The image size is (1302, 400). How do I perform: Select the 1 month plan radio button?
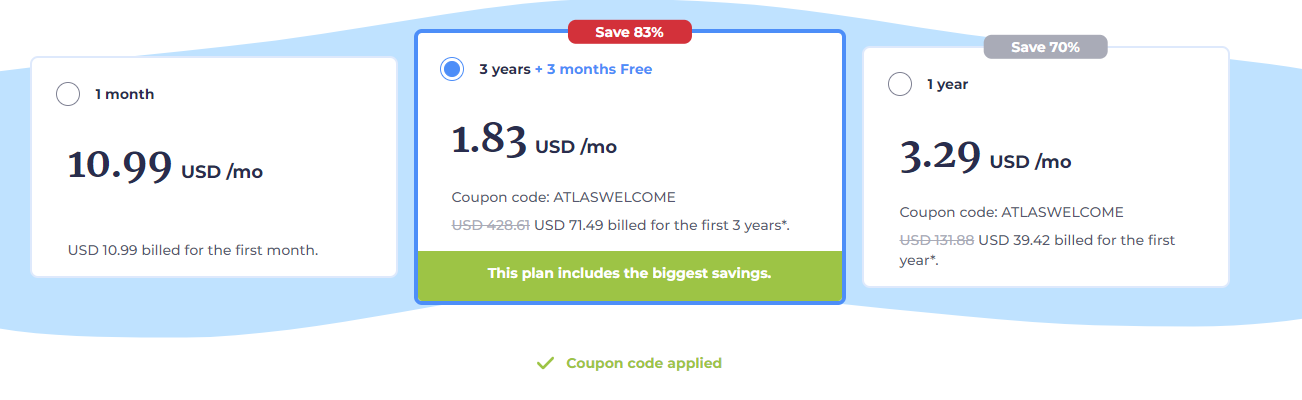68,95
